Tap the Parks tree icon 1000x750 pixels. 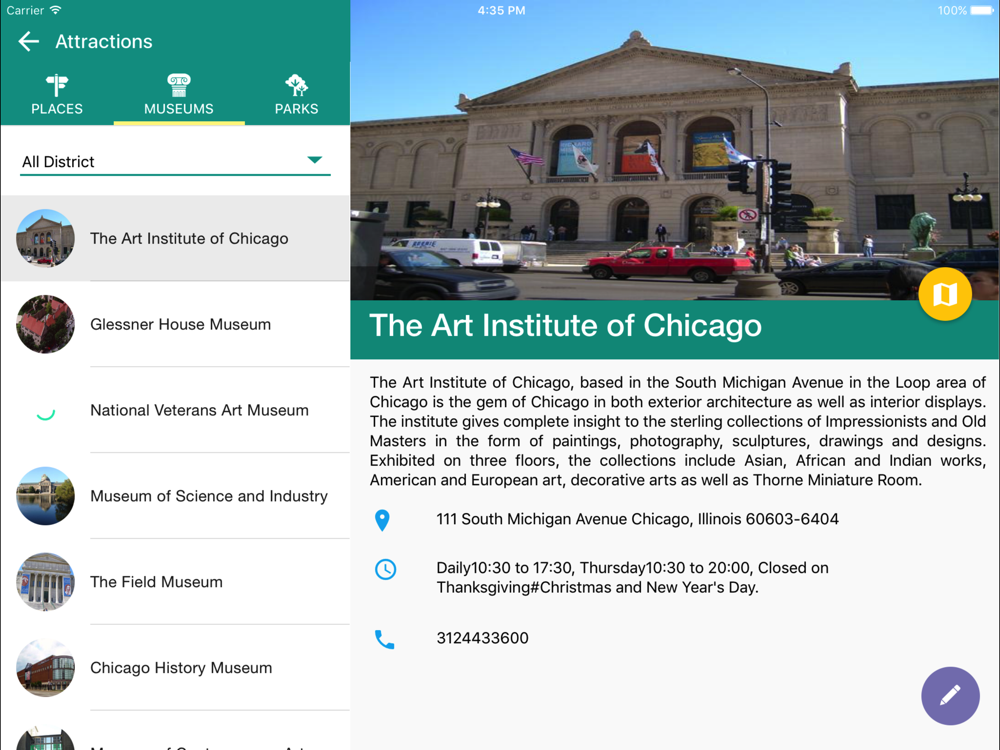click(297, 85)
